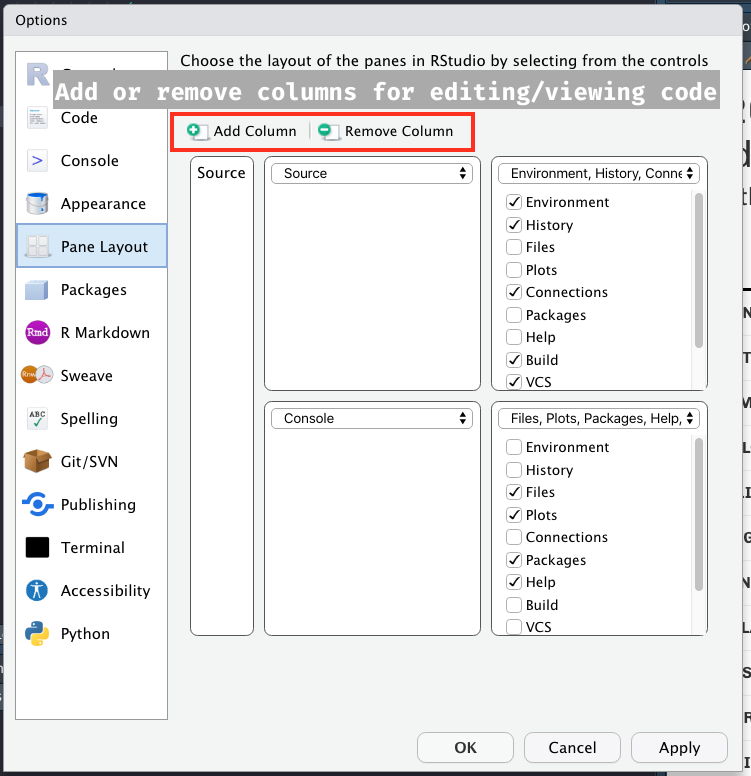Viewport: 751px width, 776px height.
Task: Click the Console prompt icon
Action: (37, 161)
